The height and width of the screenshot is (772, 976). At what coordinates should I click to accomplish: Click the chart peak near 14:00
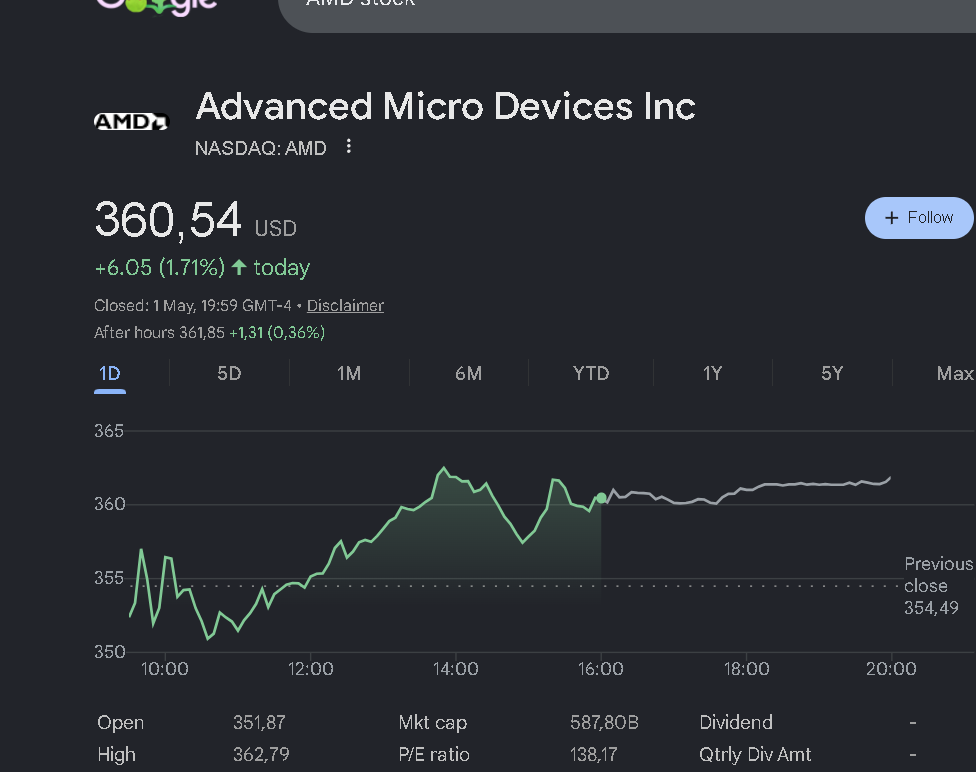(444, 468)
